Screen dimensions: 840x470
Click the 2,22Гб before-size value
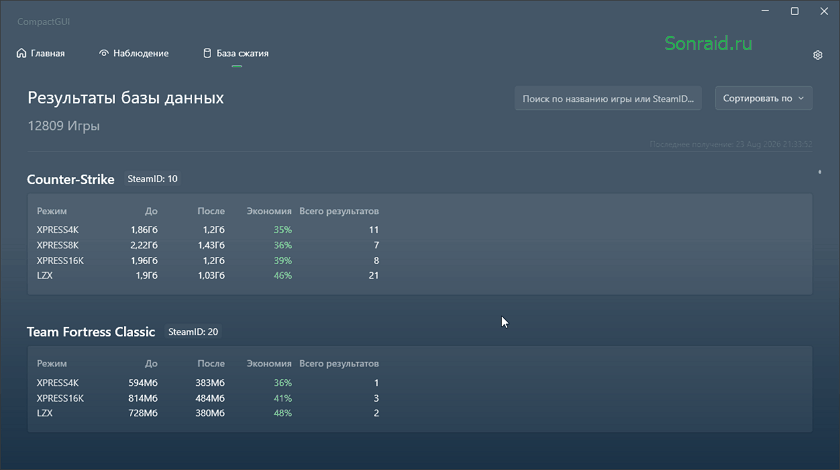click(144, 245)
